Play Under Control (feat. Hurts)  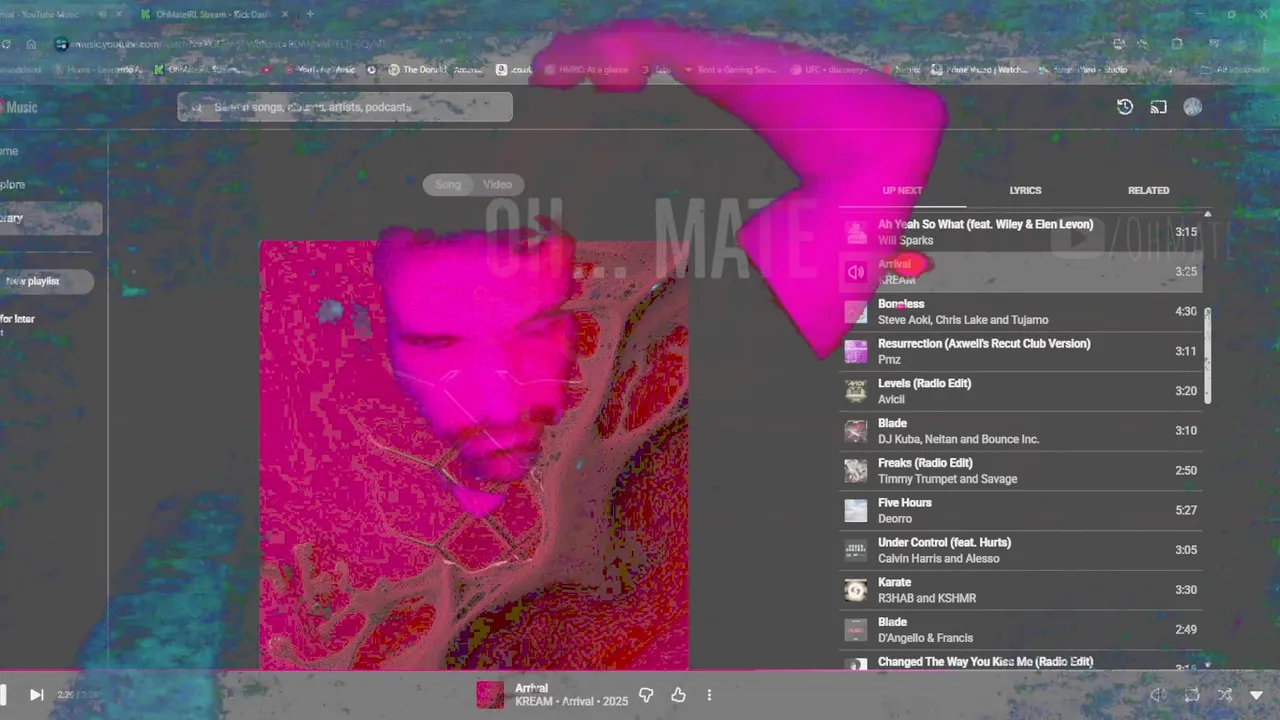point(1020,550)
